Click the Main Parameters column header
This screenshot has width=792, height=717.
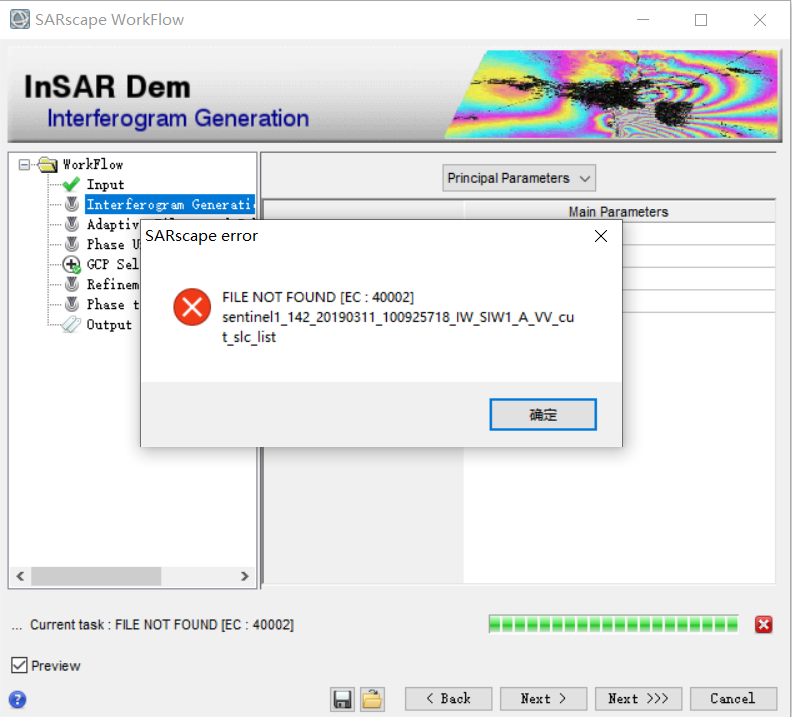coord(619,212)
